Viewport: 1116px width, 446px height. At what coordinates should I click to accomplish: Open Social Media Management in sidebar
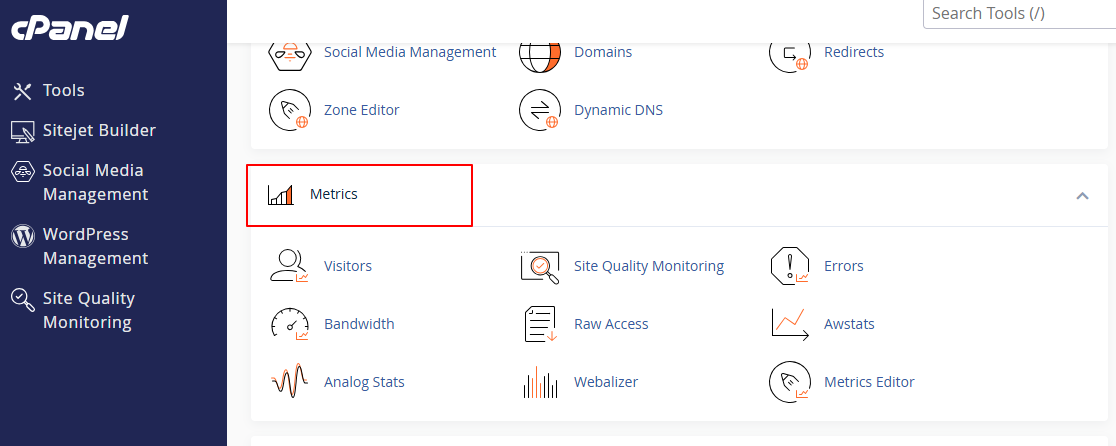click(95, 183)
